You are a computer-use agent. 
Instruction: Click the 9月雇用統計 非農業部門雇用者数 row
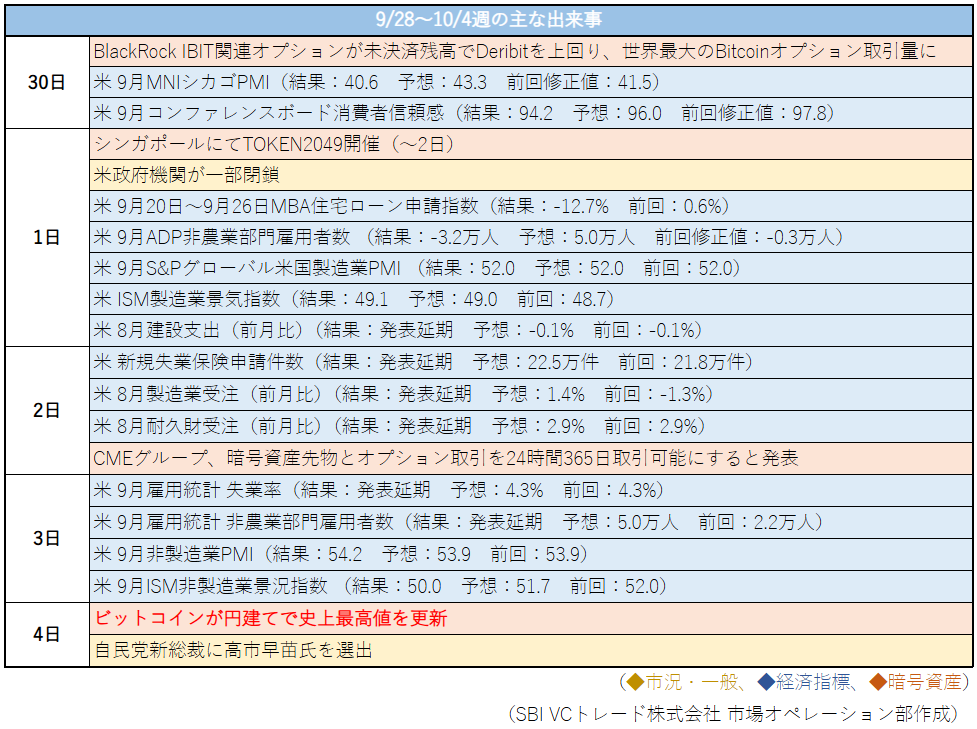531,522
